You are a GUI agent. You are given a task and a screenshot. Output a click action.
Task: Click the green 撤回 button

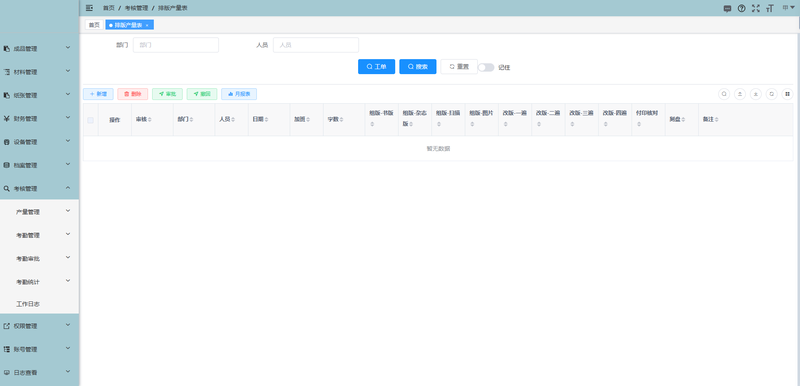pyautogui.click(x=202, y=94)
